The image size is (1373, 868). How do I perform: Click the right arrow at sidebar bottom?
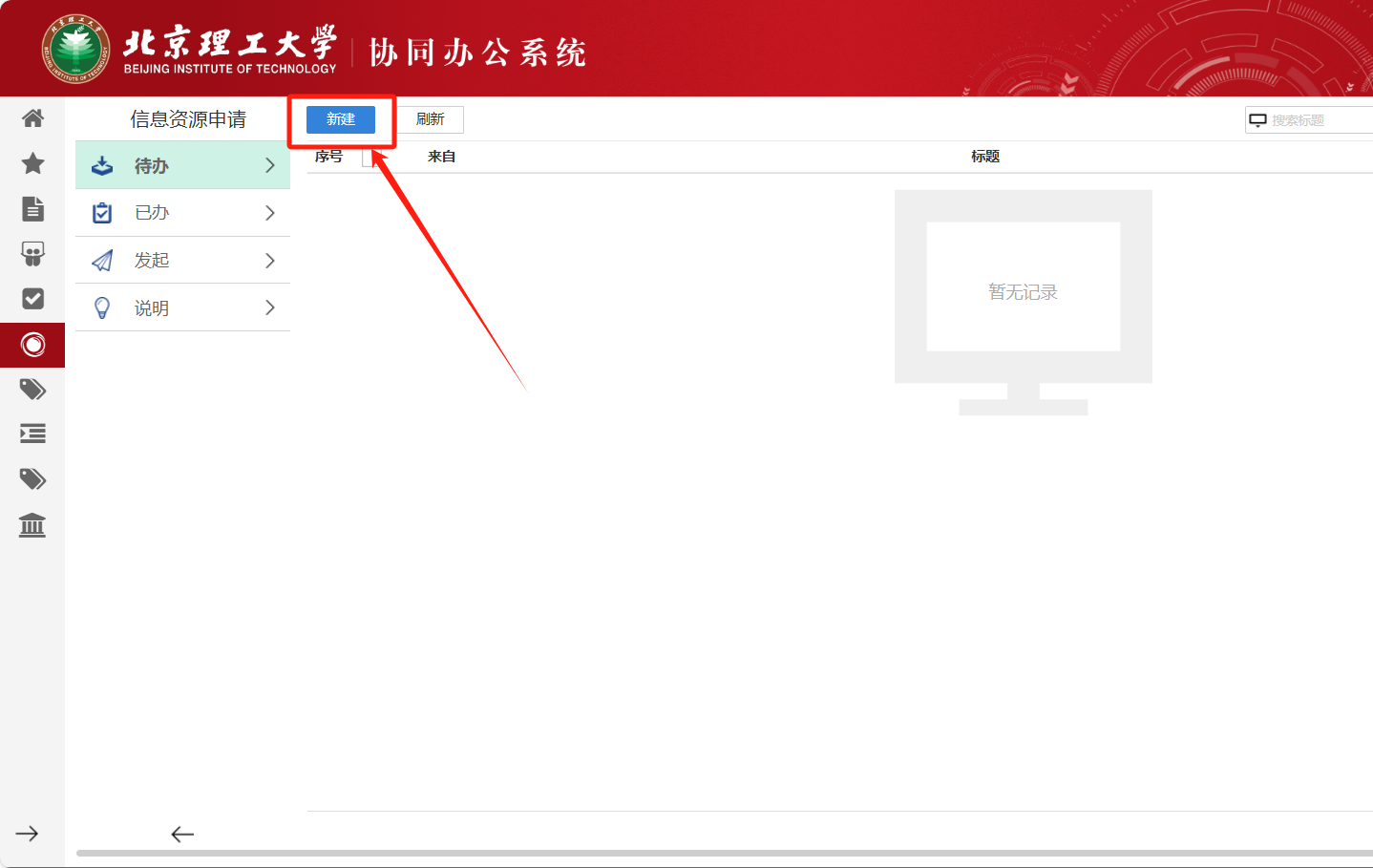click(x=27, y=834)
